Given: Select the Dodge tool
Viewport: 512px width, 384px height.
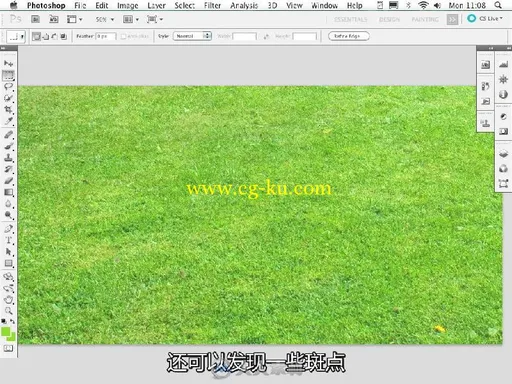Looking at the screenshot, I should (x=8, y=215).
